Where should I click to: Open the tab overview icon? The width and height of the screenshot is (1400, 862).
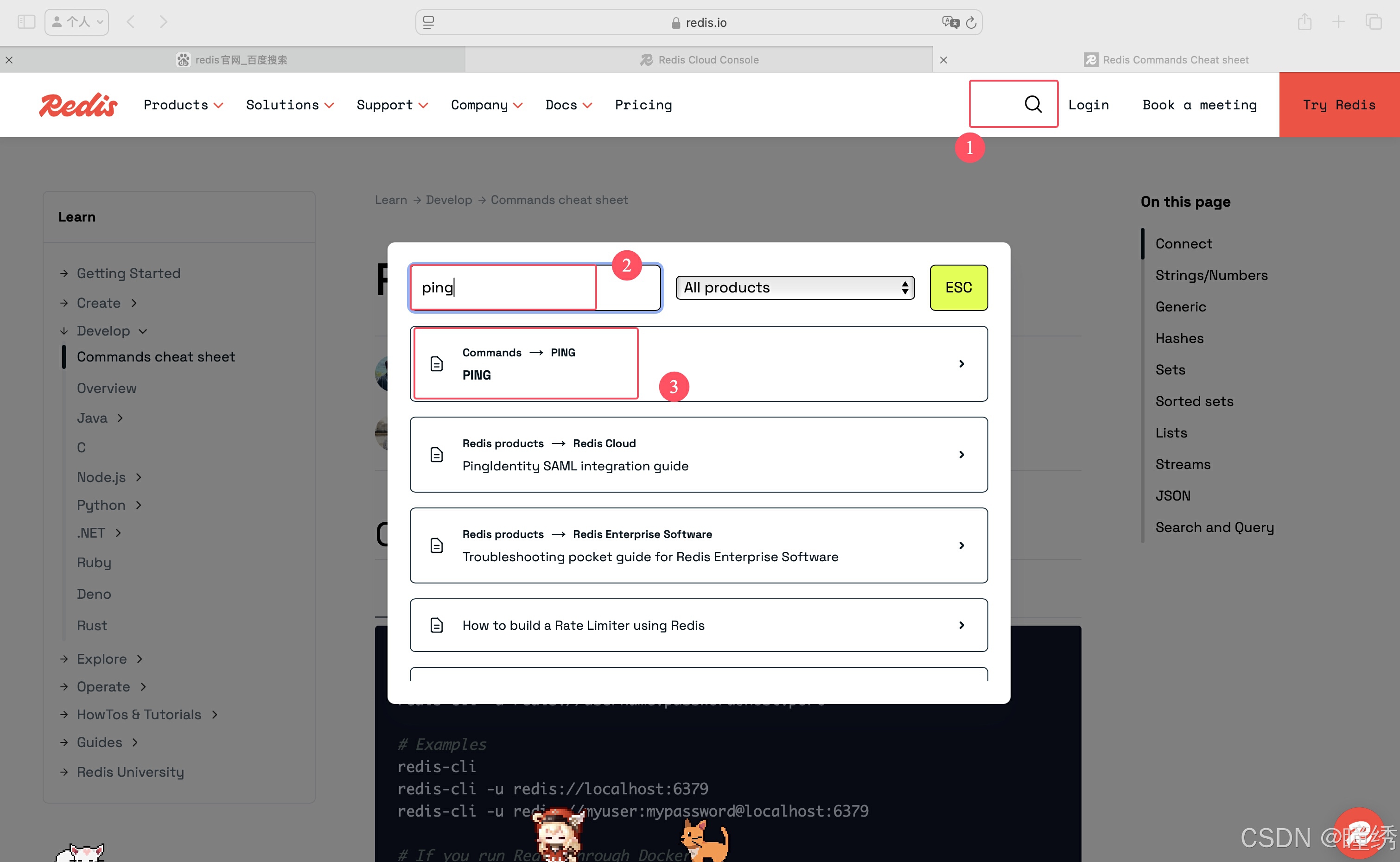coord(1373,22)
